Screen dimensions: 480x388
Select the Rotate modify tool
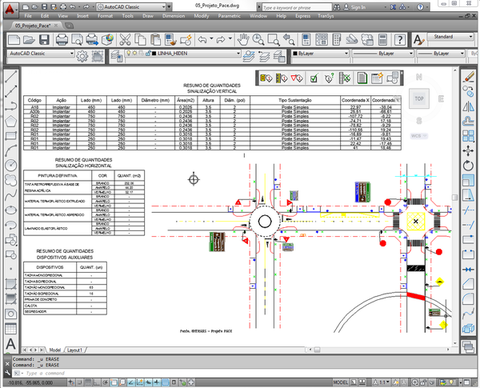click(468, 165)
